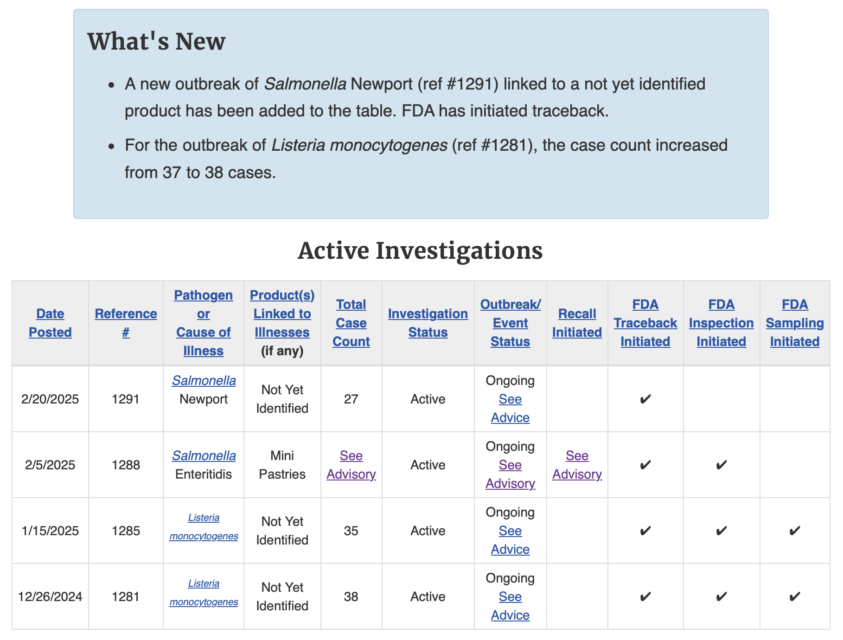
Task: Click traceback checkmark in row 1285
Action: [645, 531]
